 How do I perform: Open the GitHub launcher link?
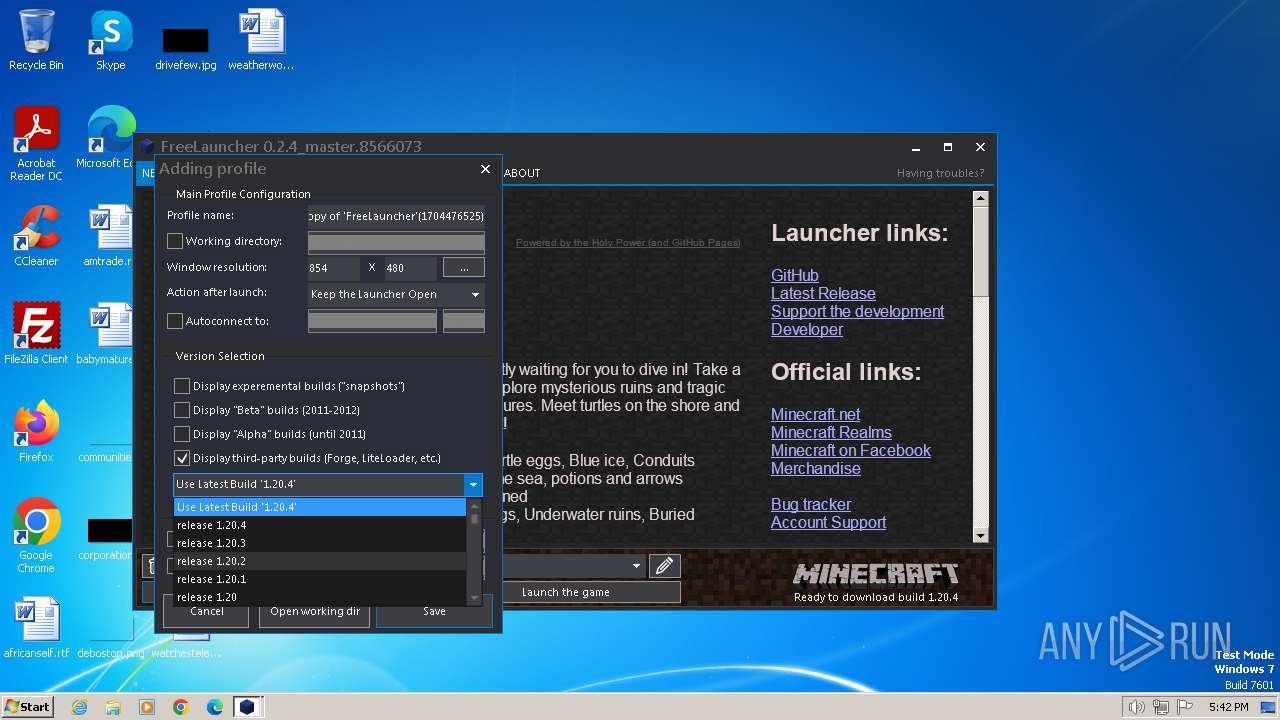(795, 275)
